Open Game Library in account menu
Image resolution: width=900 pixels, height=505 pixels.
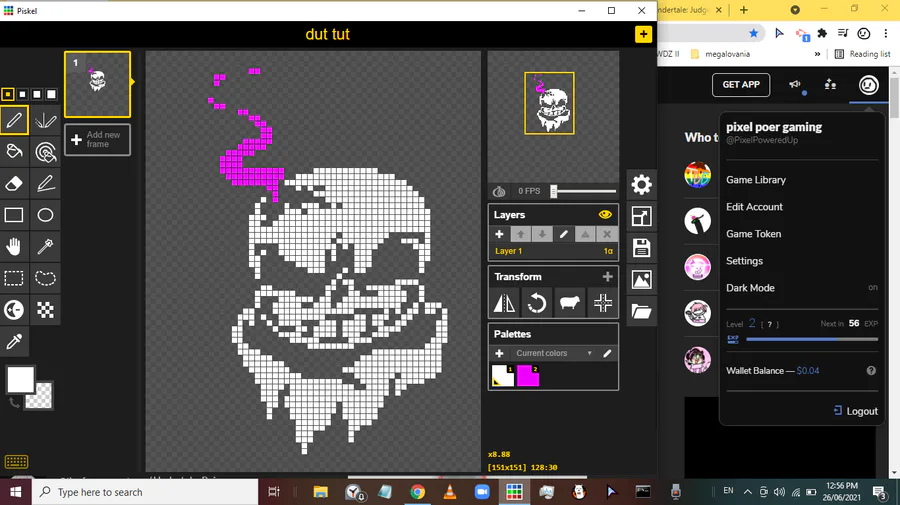click(x=756, y=180)
